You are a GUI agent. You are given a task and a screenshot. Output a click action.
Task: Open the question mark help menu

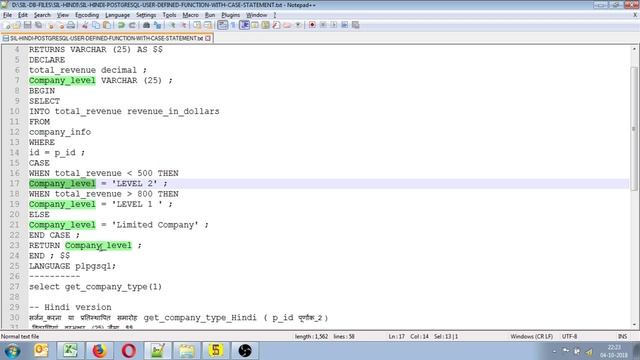(x=275, y=15)
